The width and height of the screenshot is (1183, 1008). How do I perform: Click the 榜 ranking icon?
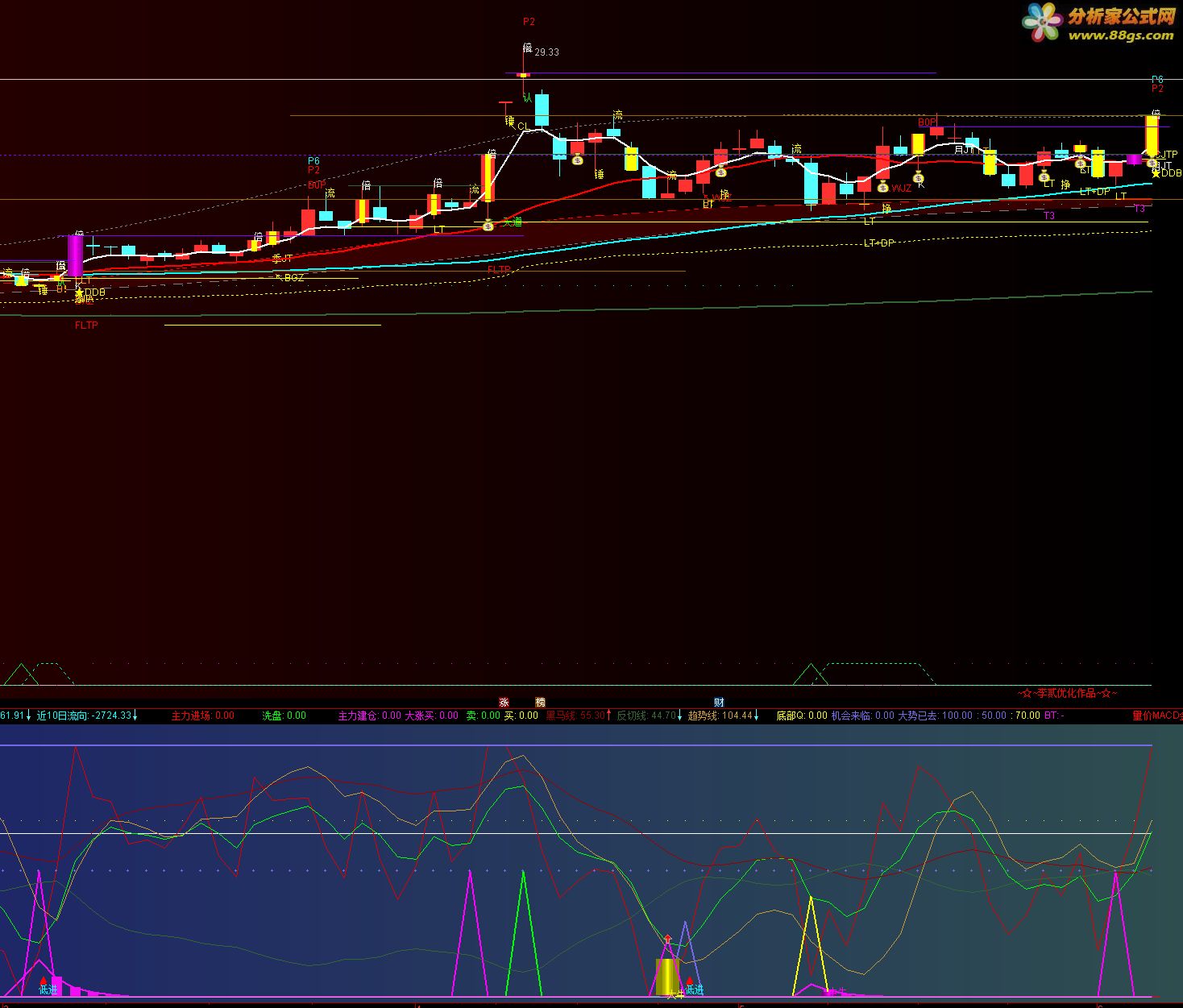click(x=541, y=702)
